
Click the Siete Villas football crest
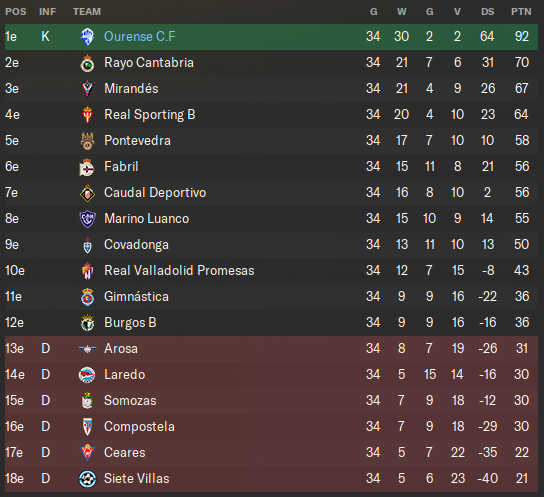click(x=87, y=479)
